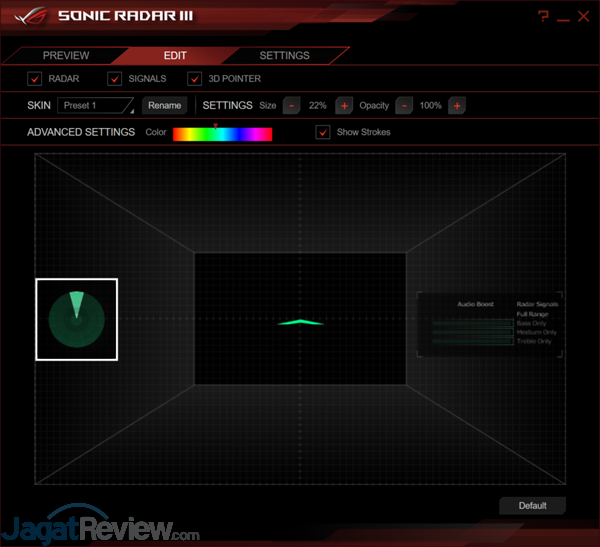Image resolution: width=600 pixels, height=547 pixels.
Task: Switch to the PREVIEW tab
Action: point(66,56)
